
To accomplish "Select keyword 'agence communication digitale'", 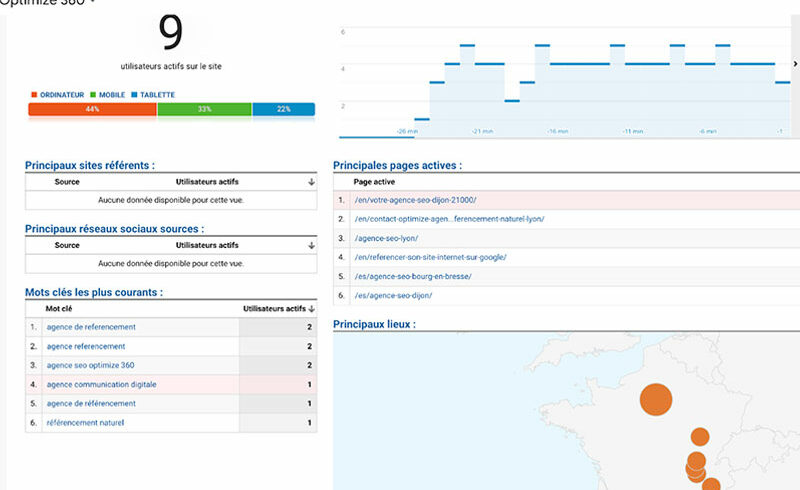I will 101,384.
